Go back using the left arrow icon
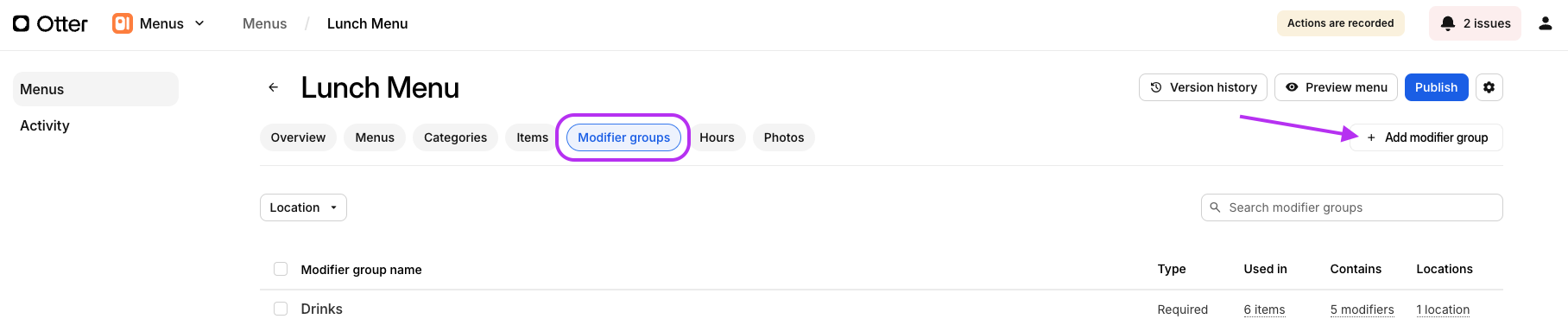The height and width of the screenshot is (319, 1568). tap(273, 87)
